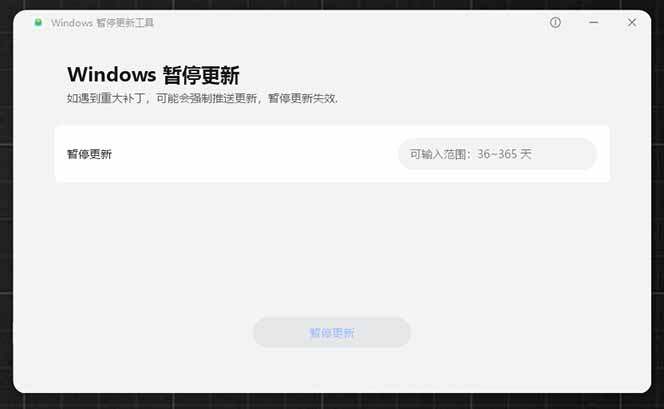Minimize the Windows 暂停更新工具 window
Viewport: 664px width, 409px height.
(x=594, y=22)
